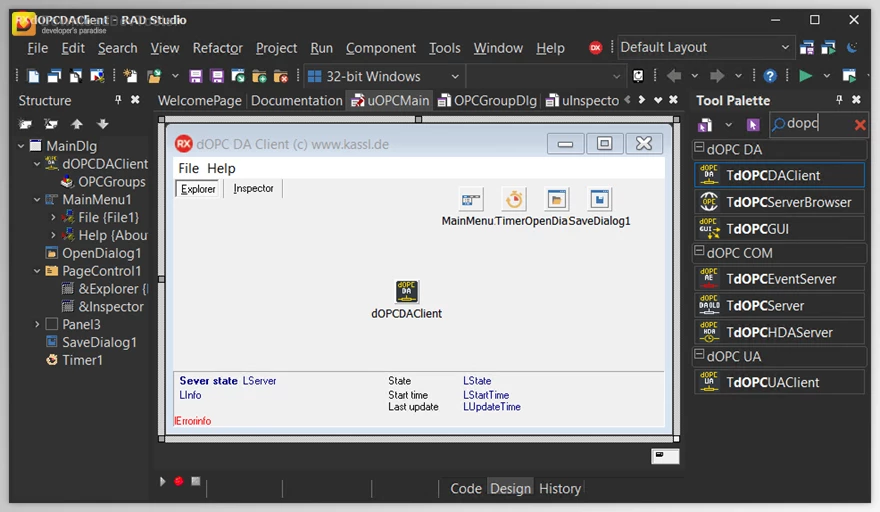880x512 pixels.
Task: Pin the Tool Palette panel
Action: 839,99
